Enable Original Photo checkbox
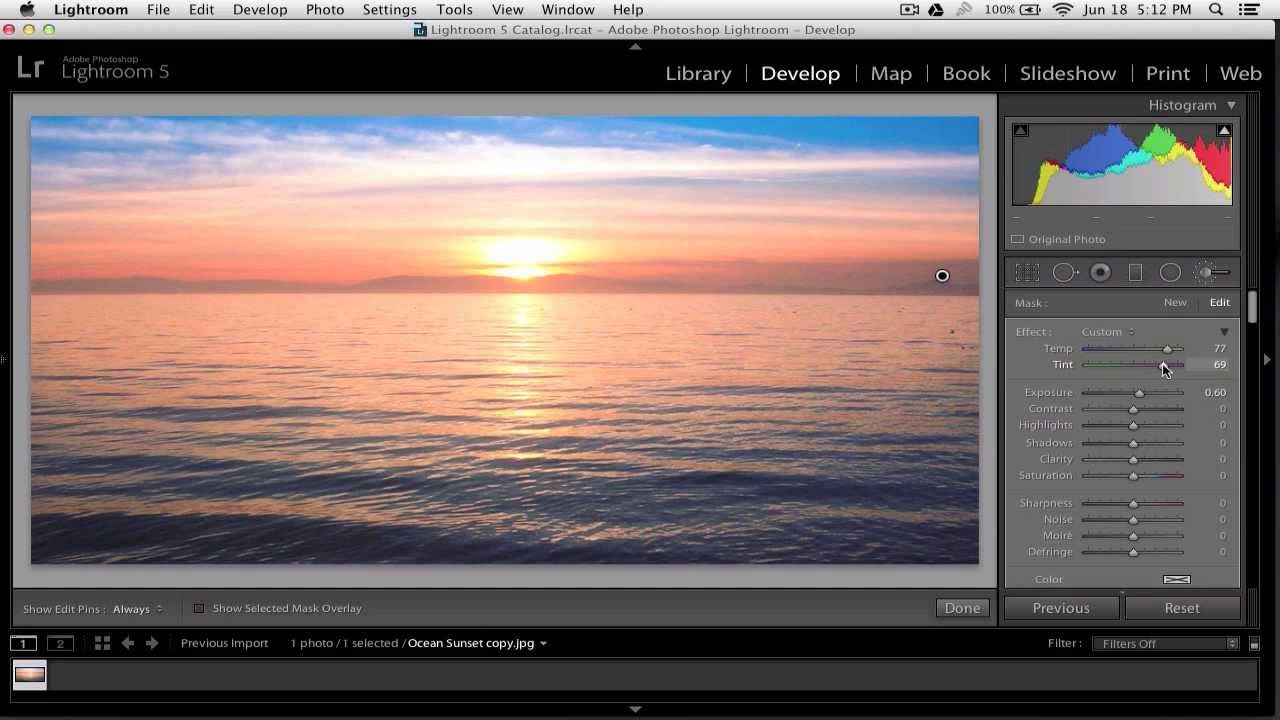This screenshot has height=720, width=1280. 1017,239
